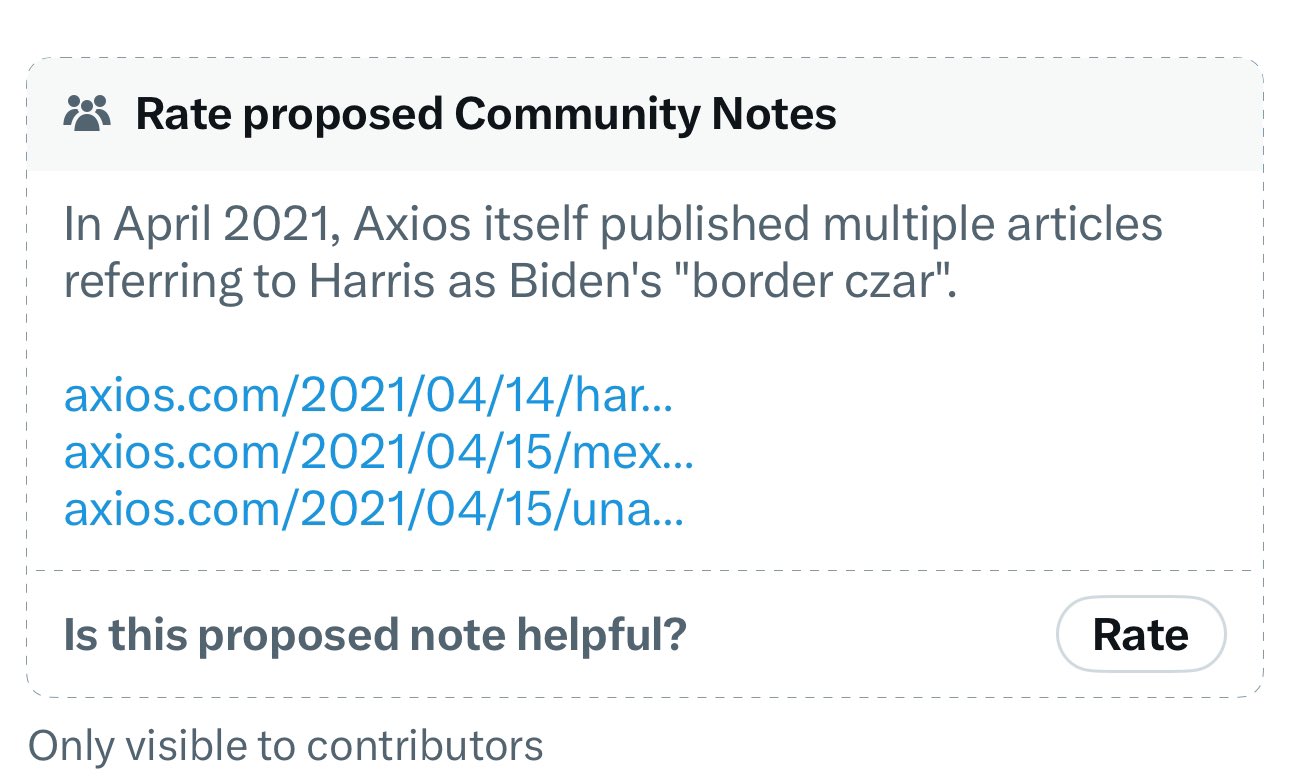Click the Community Notes people icon
This screenshot has width=1290, height=782.
(88, 115)
